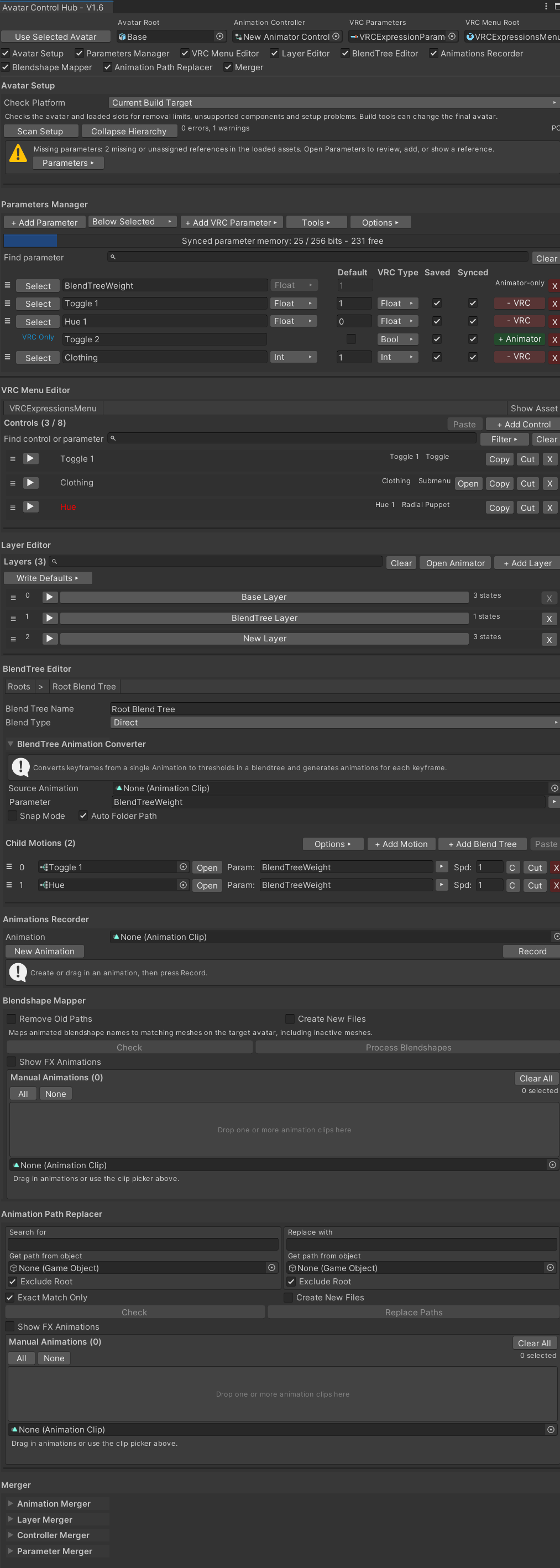Open the Animations Recorder clip picker
Viewport: 560px width, 1568px height.
[556, 937]
